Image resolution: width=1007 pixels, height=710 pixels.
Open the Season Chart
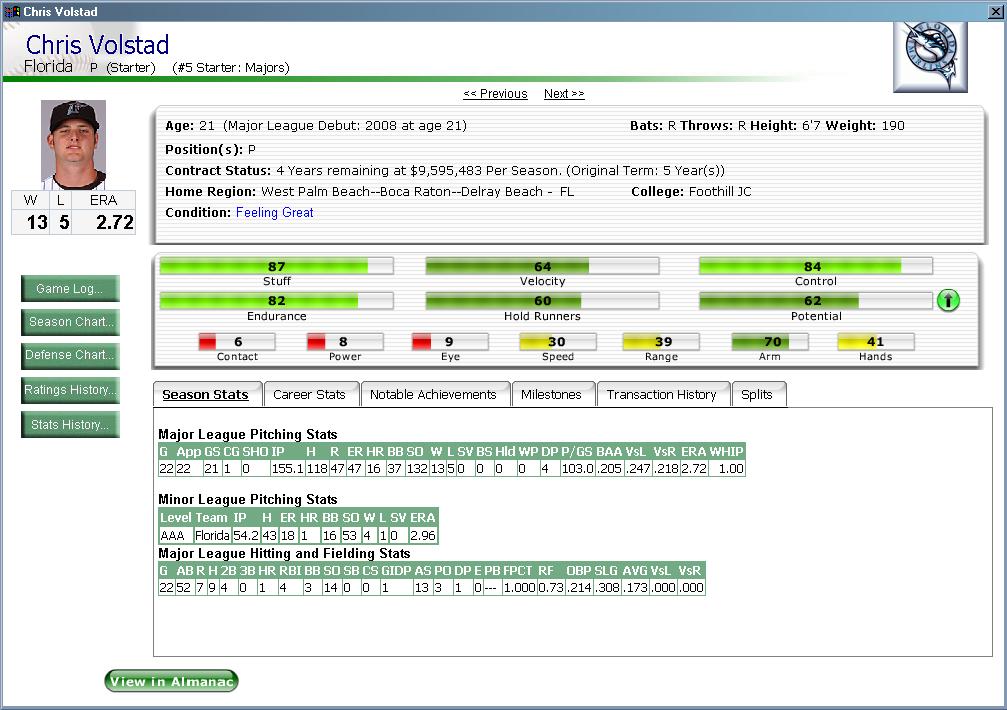70,322
